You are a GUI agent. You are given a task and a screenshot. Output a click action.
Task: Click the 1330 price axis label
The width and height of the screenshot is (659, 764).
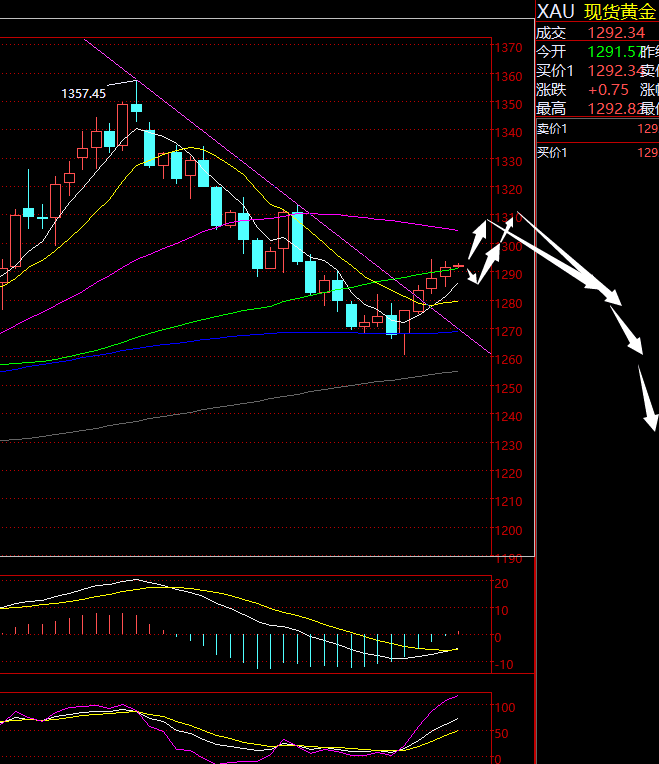(x=508, y=161)
